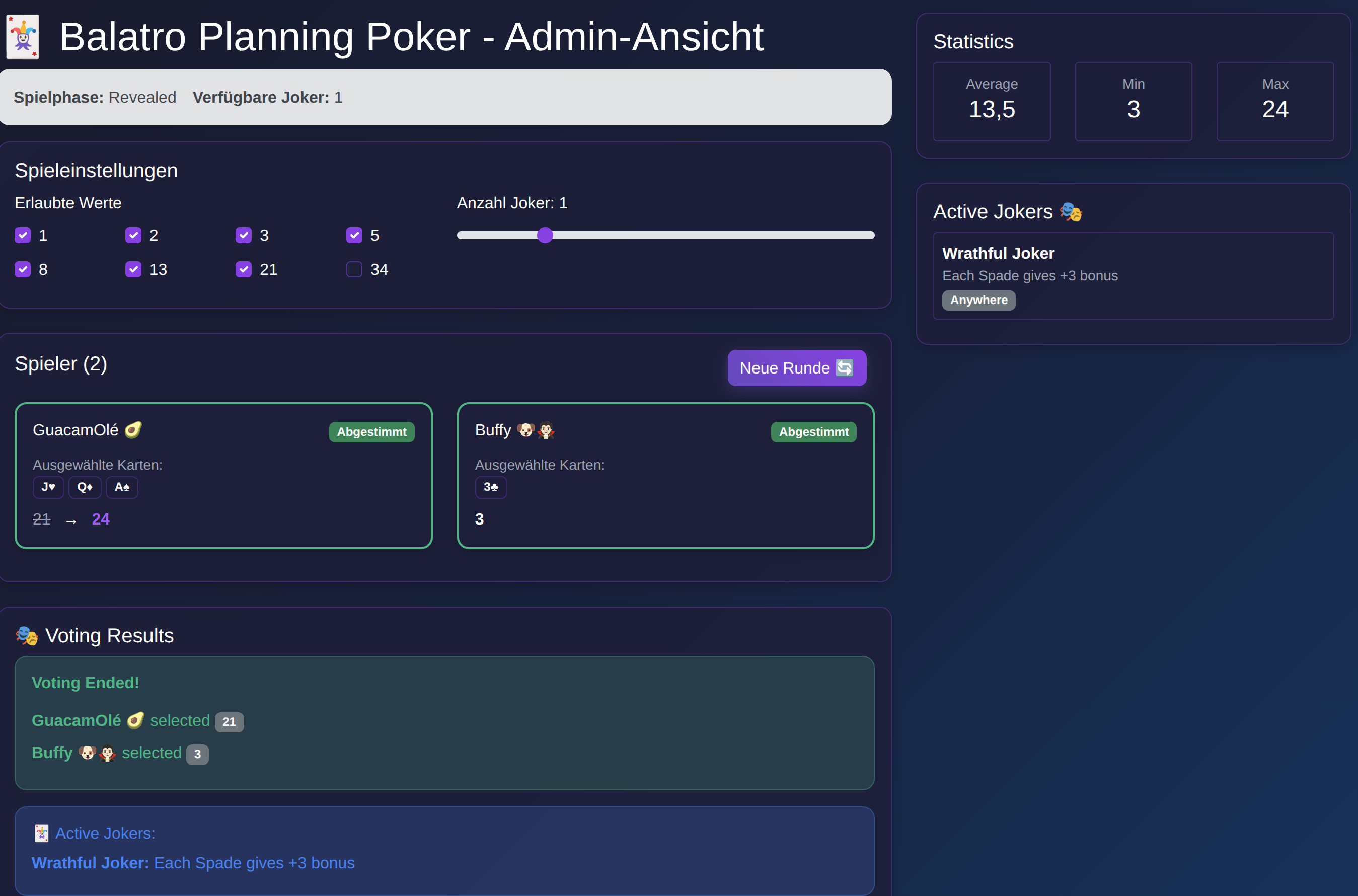Uncheck the 13 allowed value checkbox
Viewport: 1358px width, 896px height.
133,269
